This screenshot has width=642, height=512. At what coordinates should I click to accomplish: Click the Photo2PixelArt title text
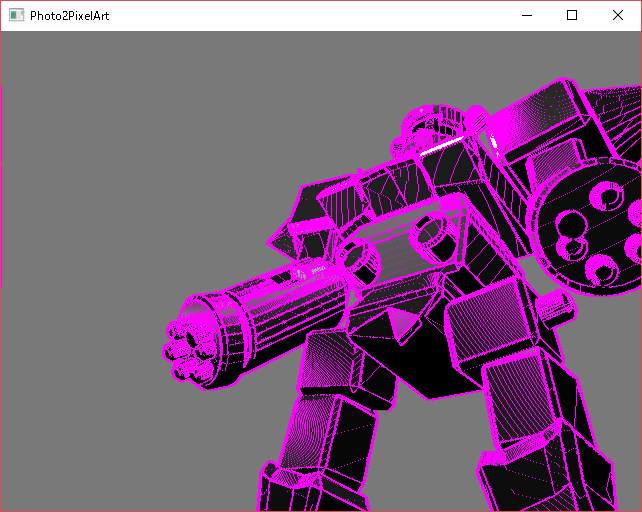coord(70,16)
